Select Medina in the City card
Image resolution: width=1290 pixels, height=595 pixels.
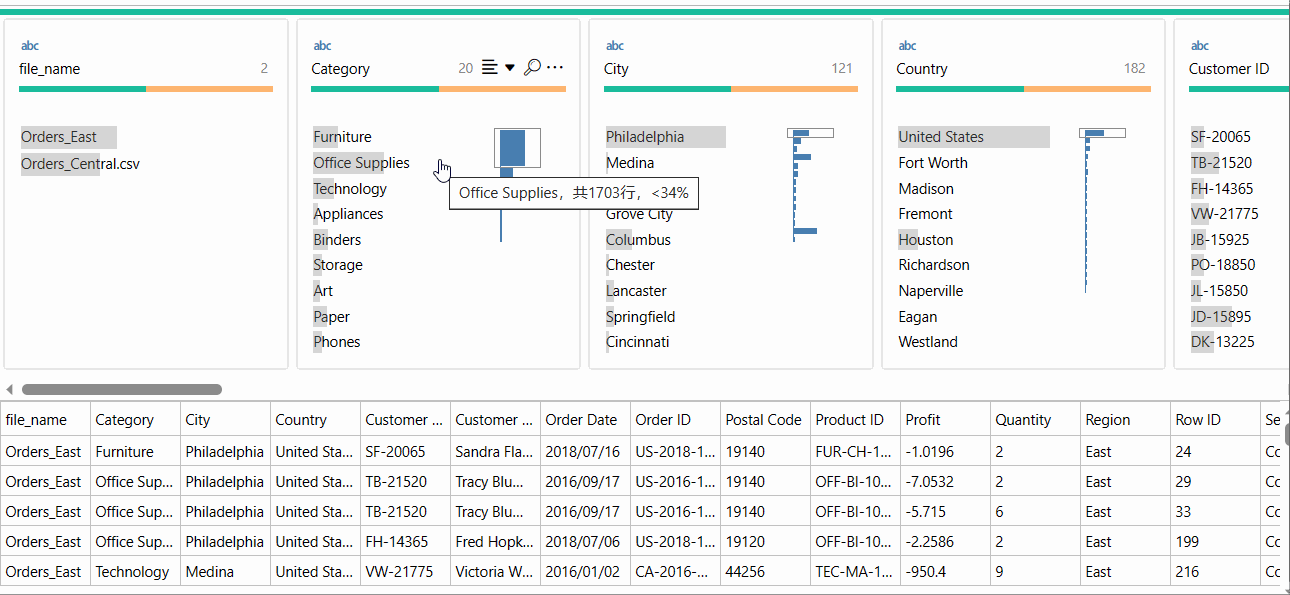click(x=630, y=163)
